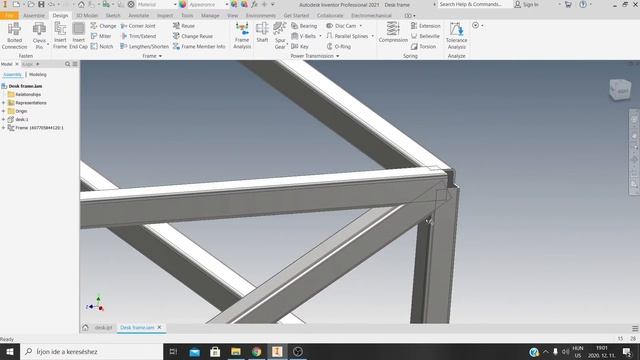Run Frame Analysis
Screen dimensions: 640x360
[x=242, y=36]
